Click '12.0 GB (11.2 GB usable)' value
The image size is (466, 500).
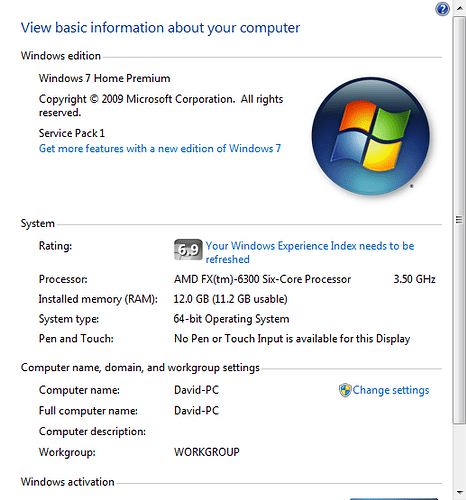click(230, 299)
